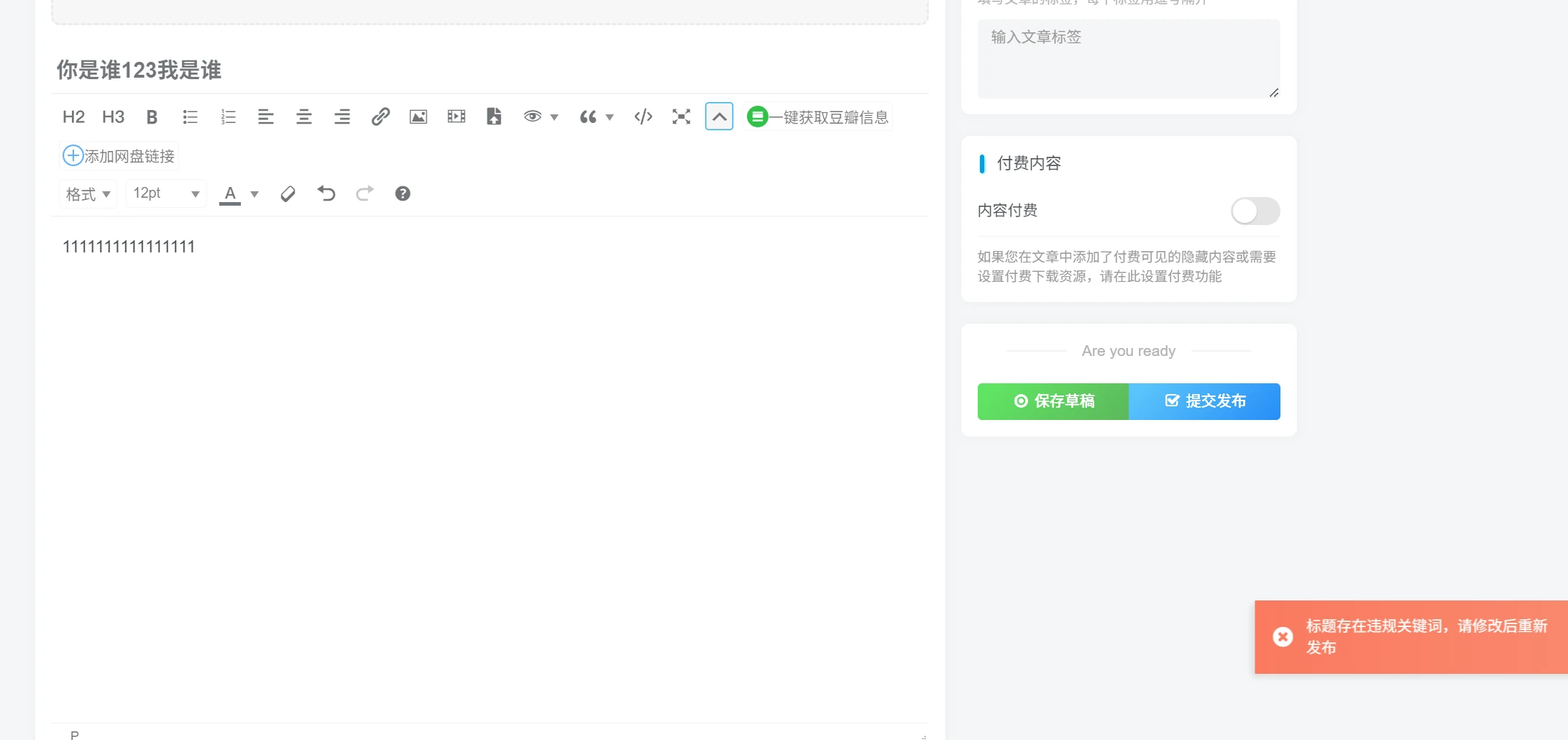
Task: Insert a video into the editor
Action: point(457,117)
